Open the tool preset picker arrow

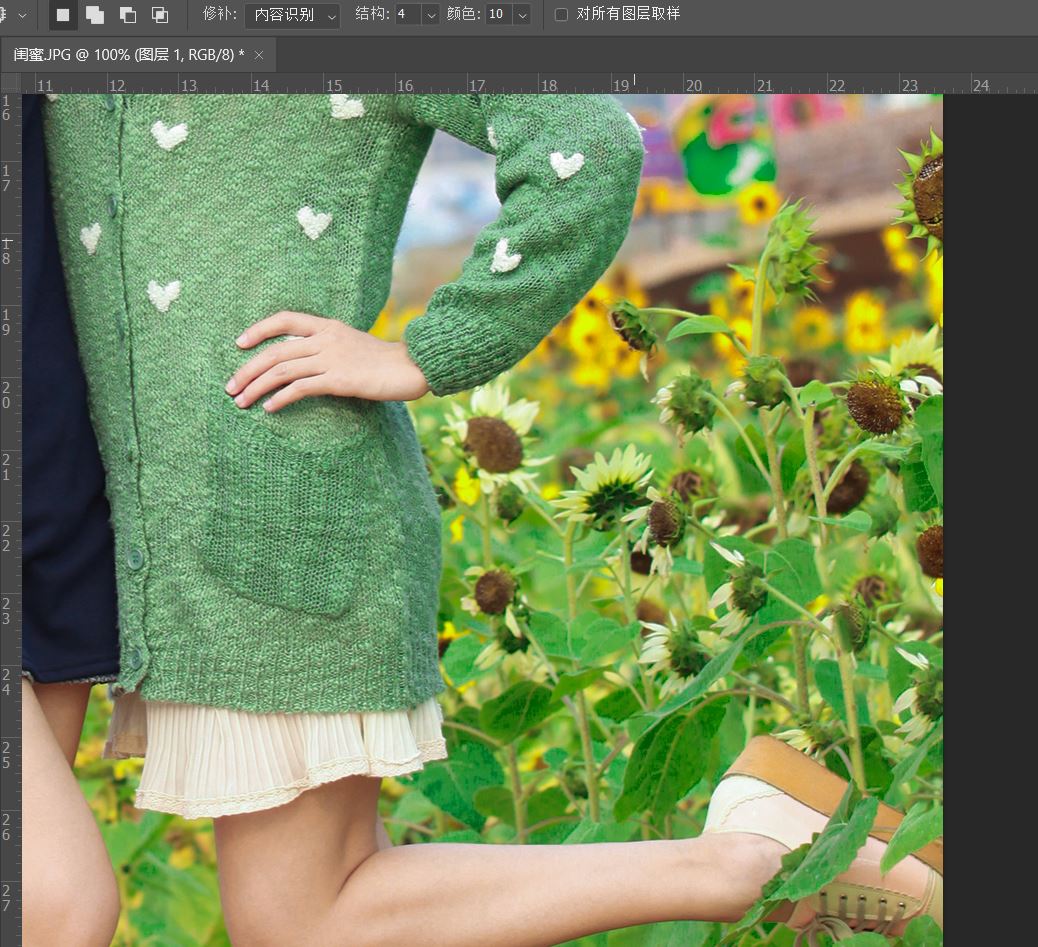coord(22,15)
